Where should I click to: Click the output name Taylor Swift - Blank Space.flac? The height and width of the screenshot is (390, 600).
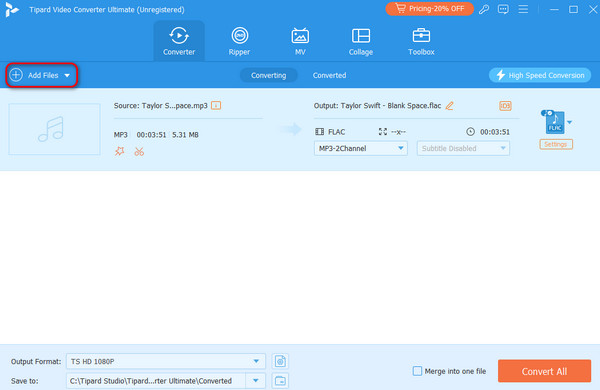click(391, 106)
